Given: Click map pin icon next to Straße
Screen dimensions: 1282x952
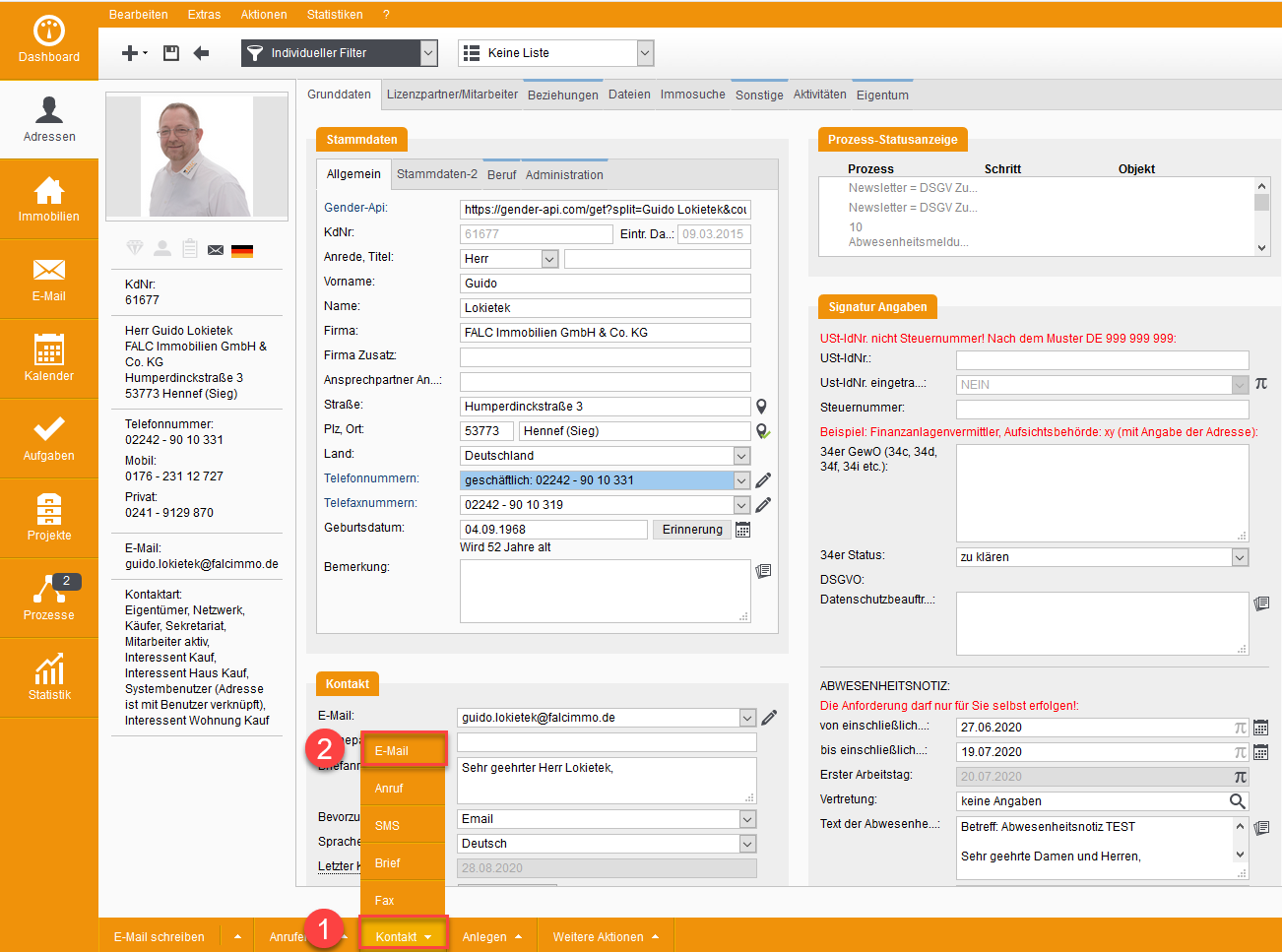Looking at the screenshot, I should pos(761,407).
